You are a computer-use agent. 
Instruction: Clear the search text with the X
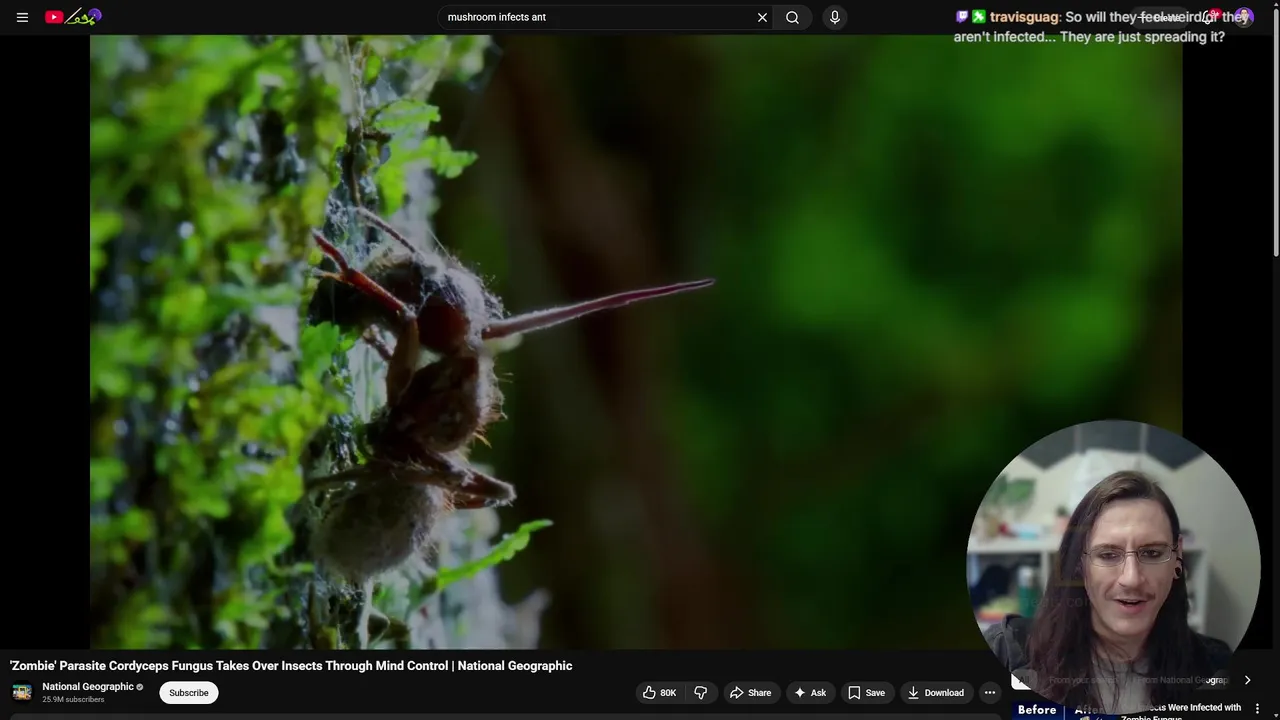[x=762, y=17]
